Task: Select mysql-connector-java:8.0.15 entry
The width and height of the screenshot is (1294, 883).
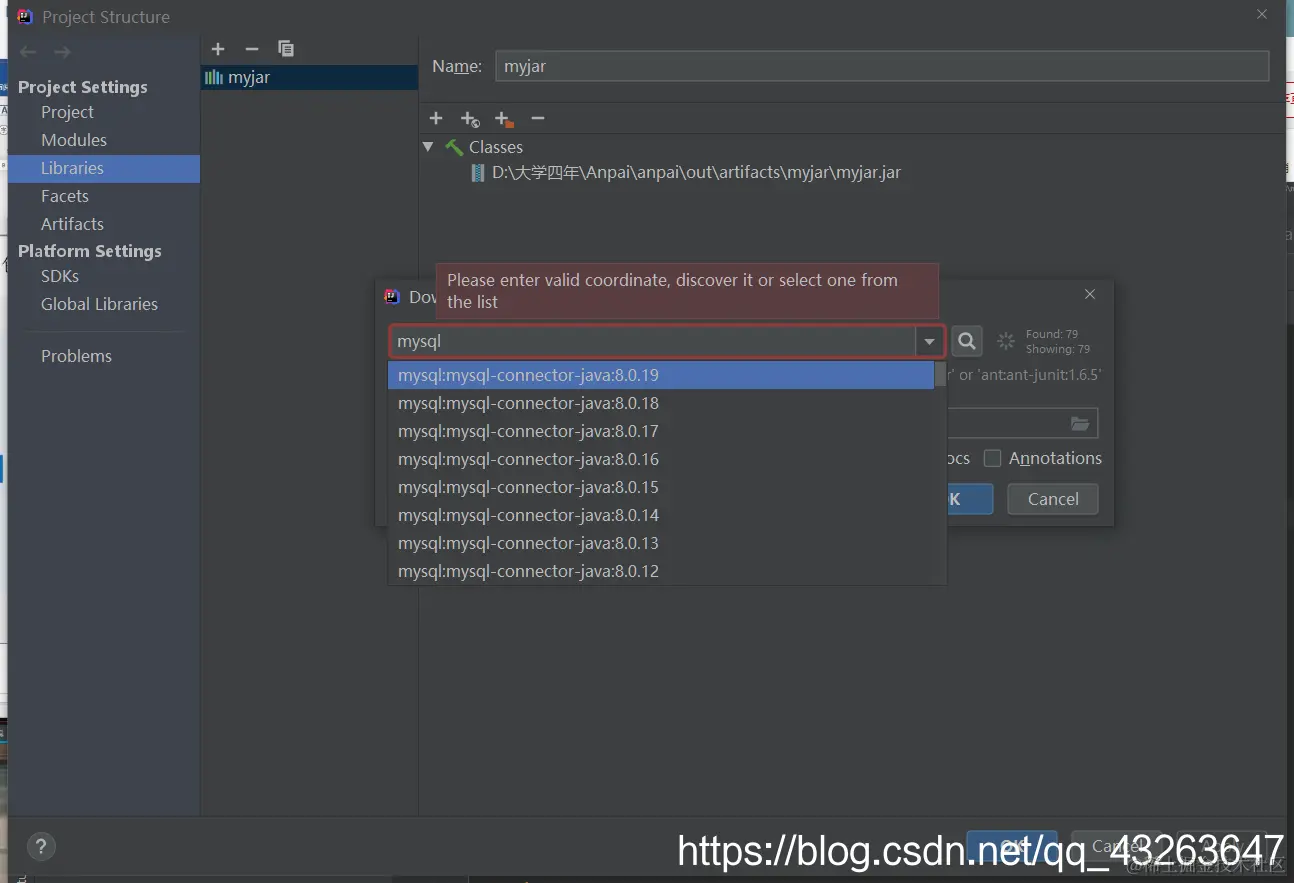Action: pos(661,487)
